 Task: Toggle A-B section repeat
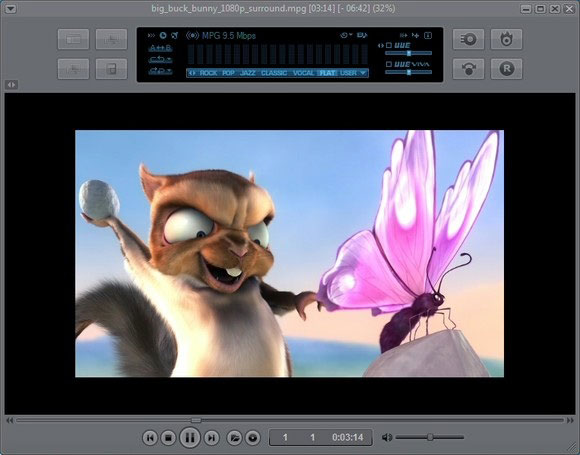click(x=160, y=48)
